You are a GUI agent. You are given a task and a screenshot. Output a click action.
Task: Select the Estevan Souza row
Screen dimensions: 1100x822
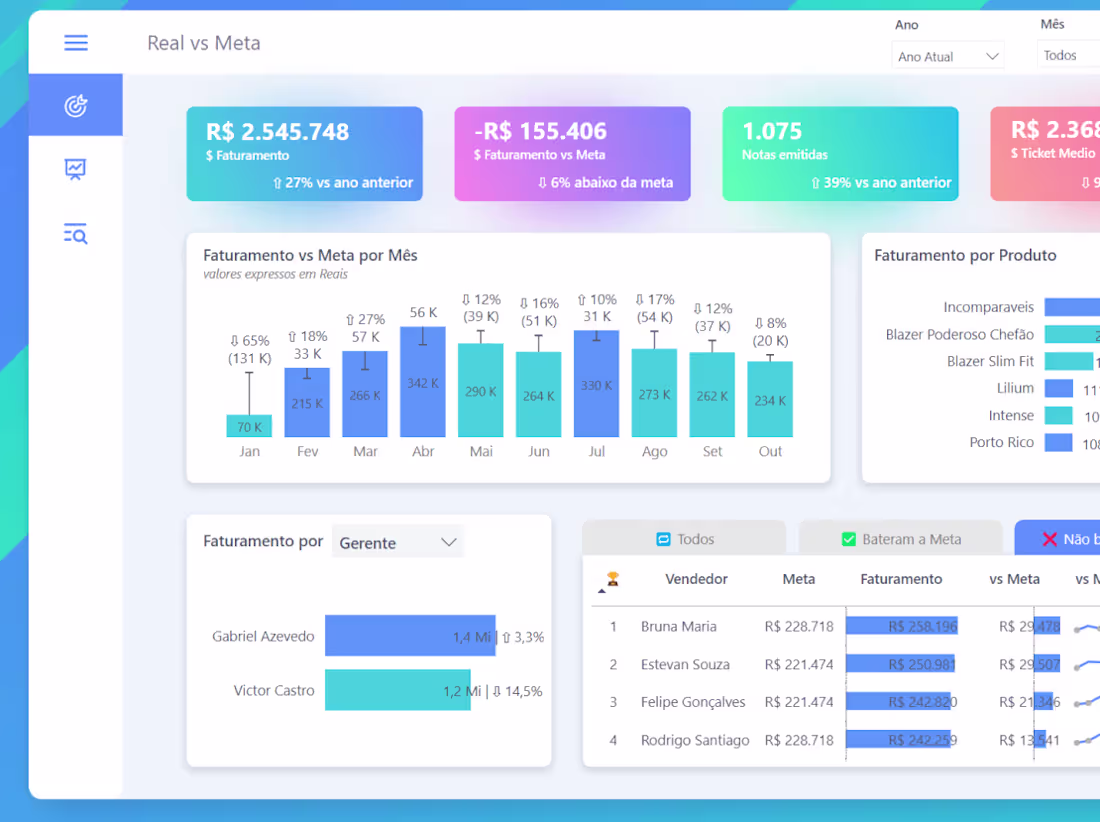(845, 664)
